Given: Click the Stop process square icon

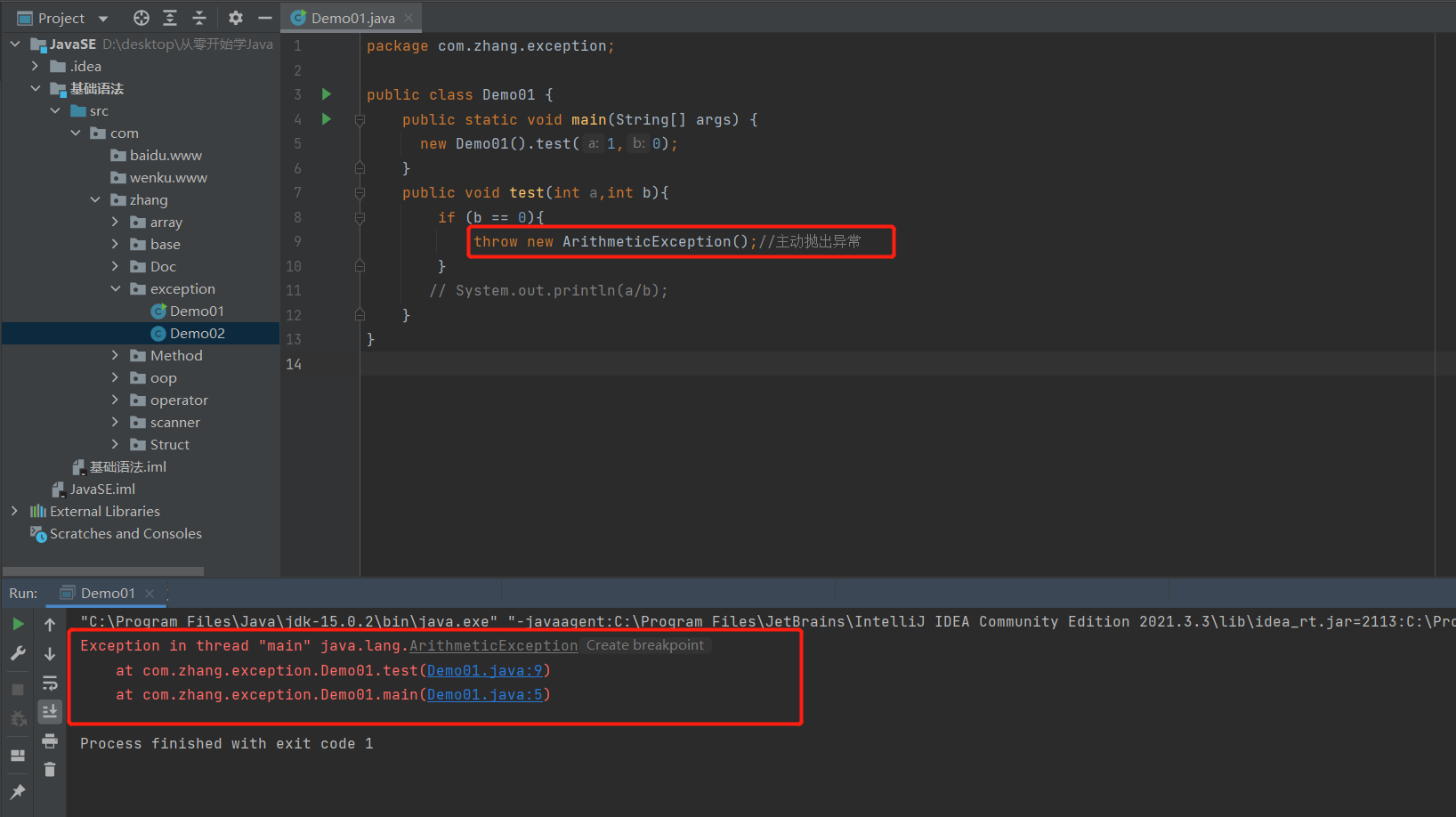Looking at the screenshot, I should pos(18,690).
